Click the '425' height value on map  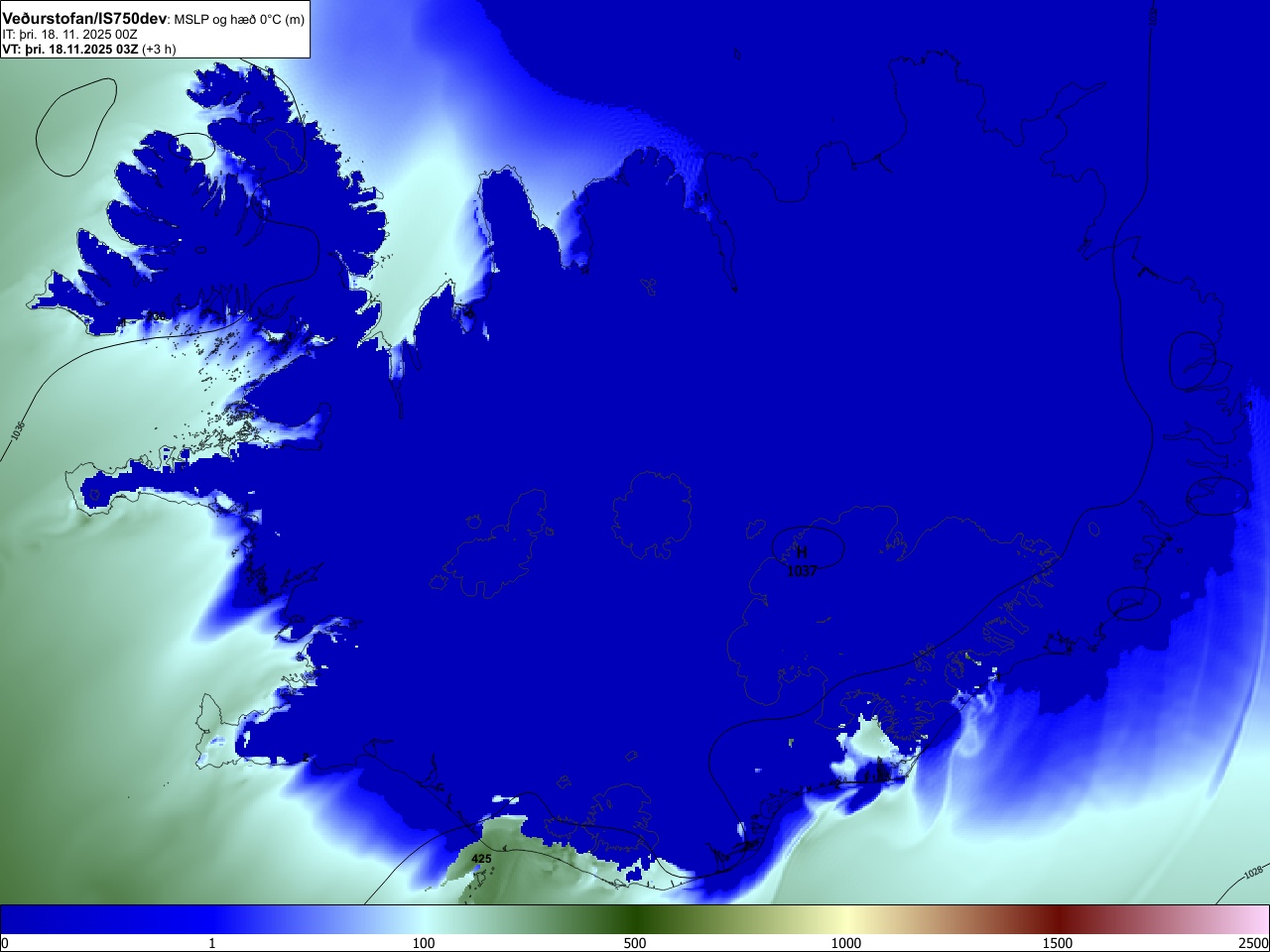point(481,859)
